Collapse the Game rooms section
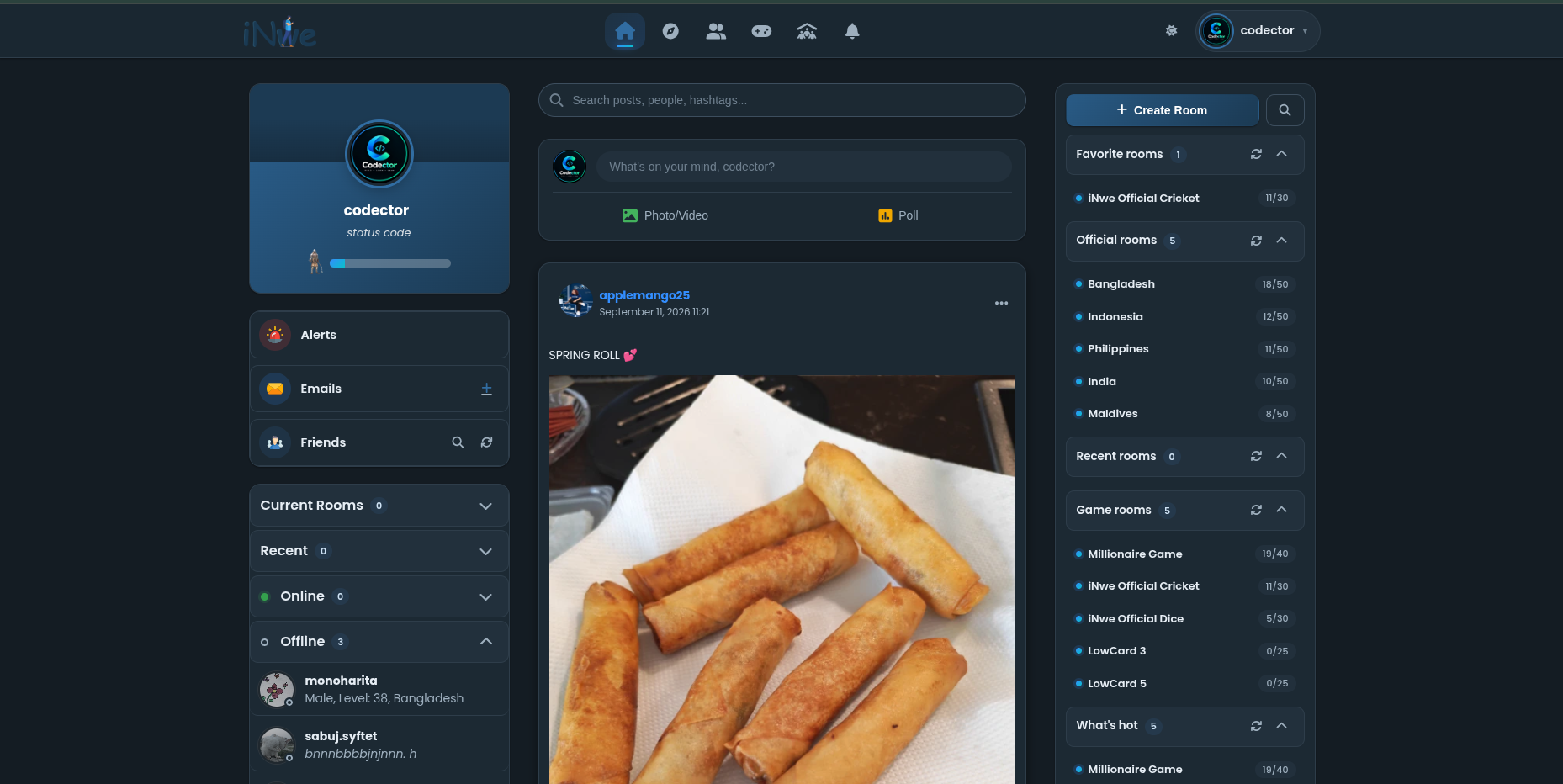The width and height of the screenshot is (1563, 784). 1281,510
